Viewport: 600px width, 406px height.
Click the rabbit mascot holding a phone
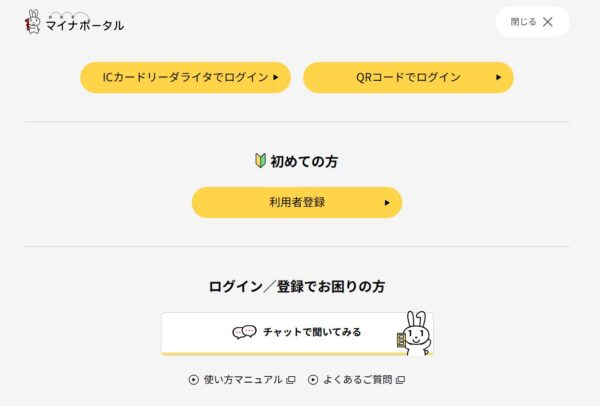pos(415,334)
